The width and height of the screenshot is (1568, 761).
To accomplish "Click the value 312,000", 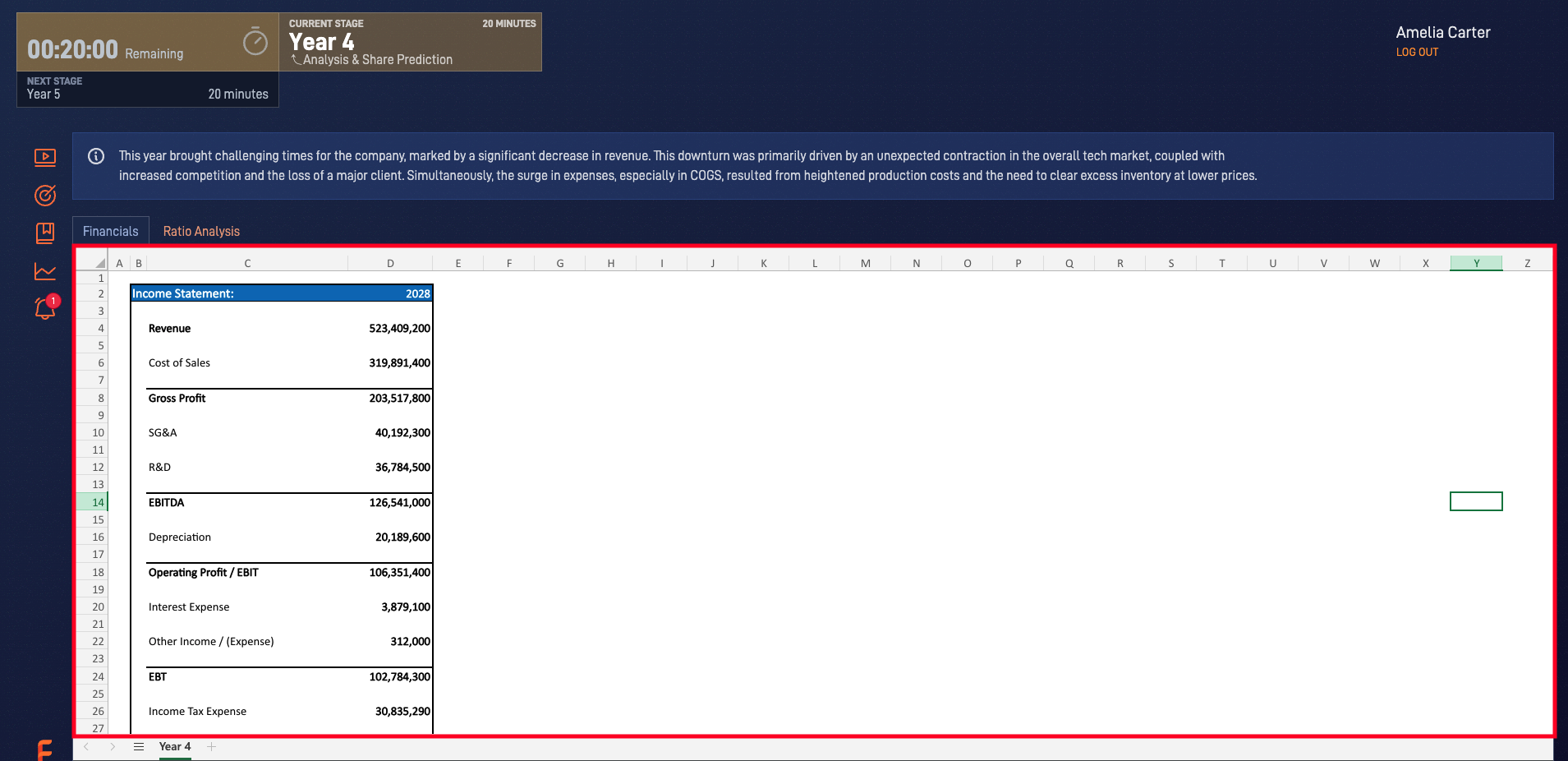I will [x=410, y=642].
